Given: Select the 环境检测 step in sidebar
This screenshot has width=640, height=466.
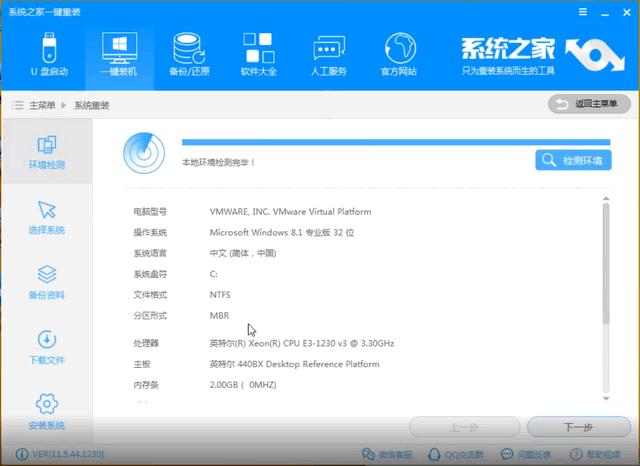Looking at the screenshot, I should pyautogui.click(x=47, y=152).
